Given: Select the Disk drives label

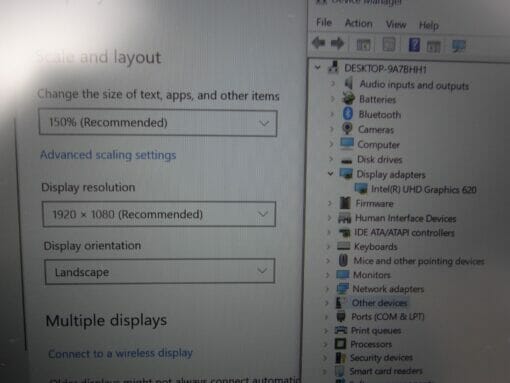Looking at the screenshot, I should (380, 159).
